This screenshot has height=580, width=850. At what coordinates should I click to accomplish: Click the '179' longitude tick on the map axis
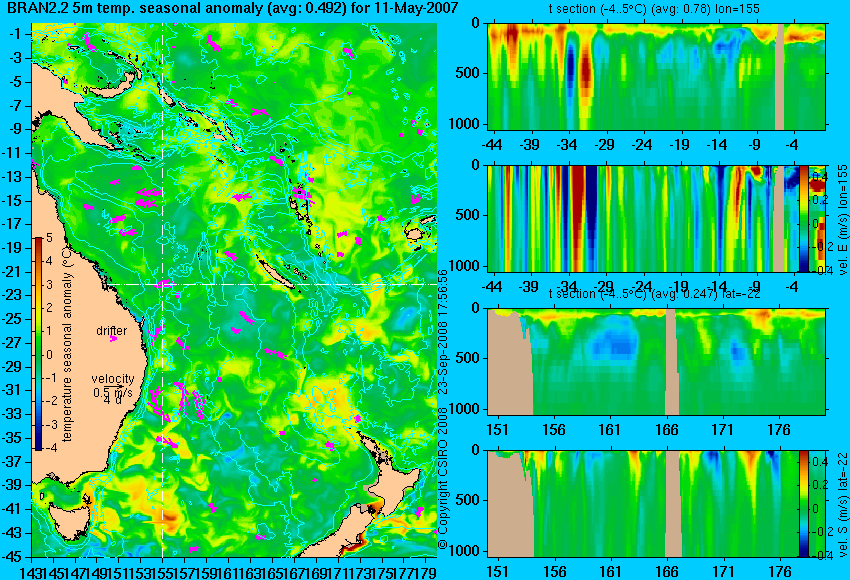(x=426, y=572)
